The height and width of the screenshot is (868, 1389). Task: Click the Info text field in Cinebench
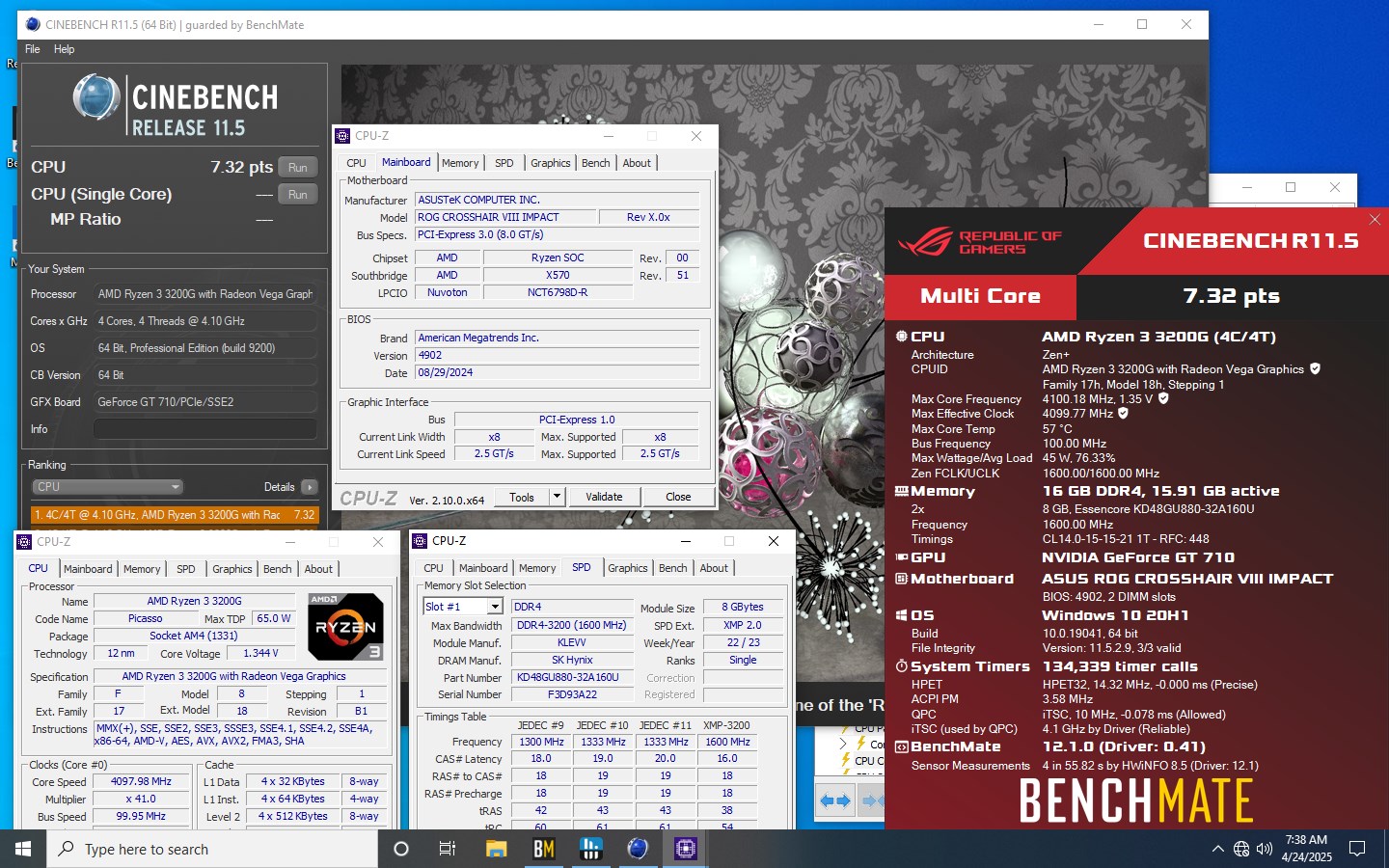coord(205,429)
